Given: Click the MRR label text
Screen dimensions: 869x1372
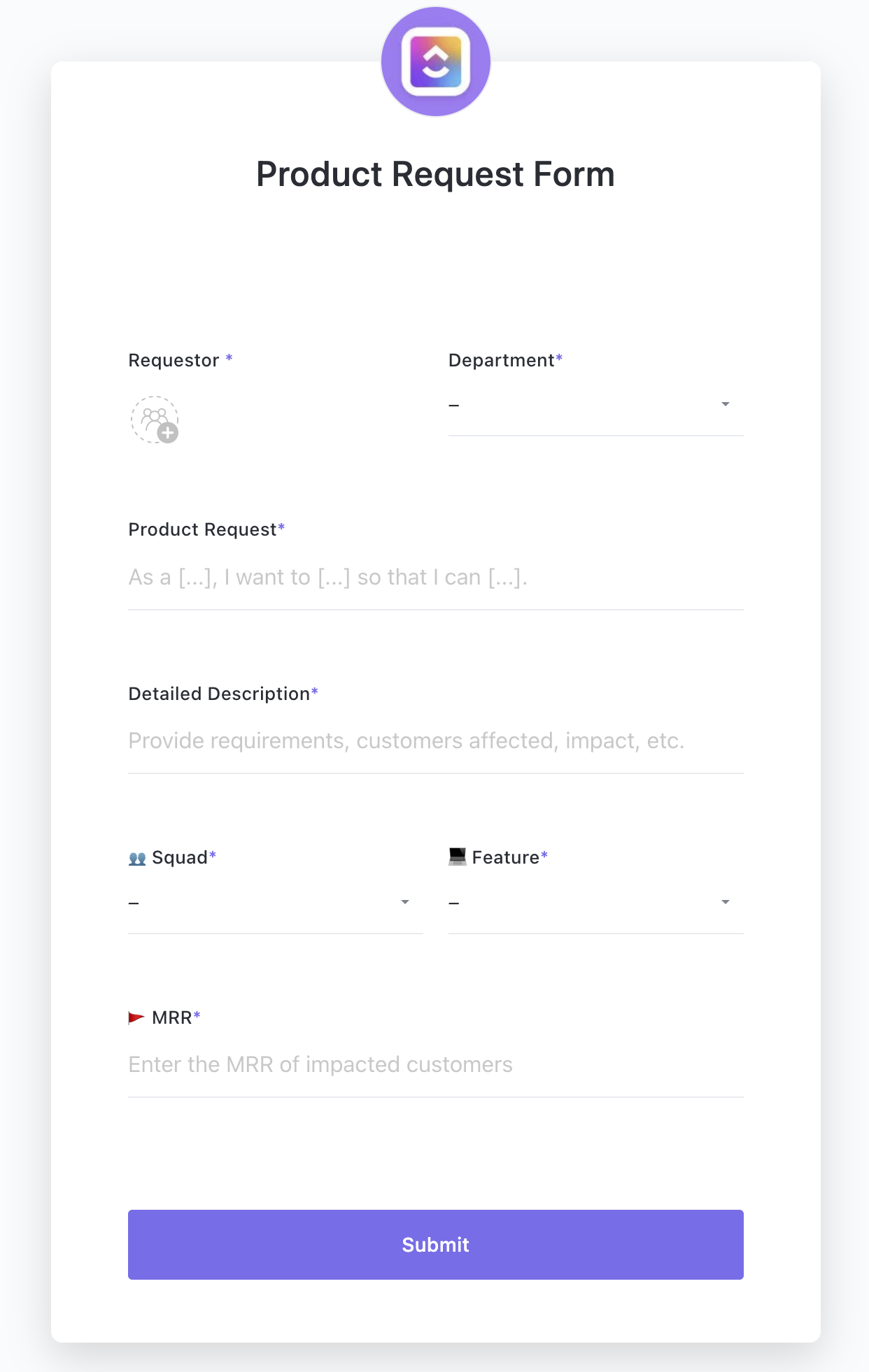Looking at the screenshot, I should (171, 1018).
